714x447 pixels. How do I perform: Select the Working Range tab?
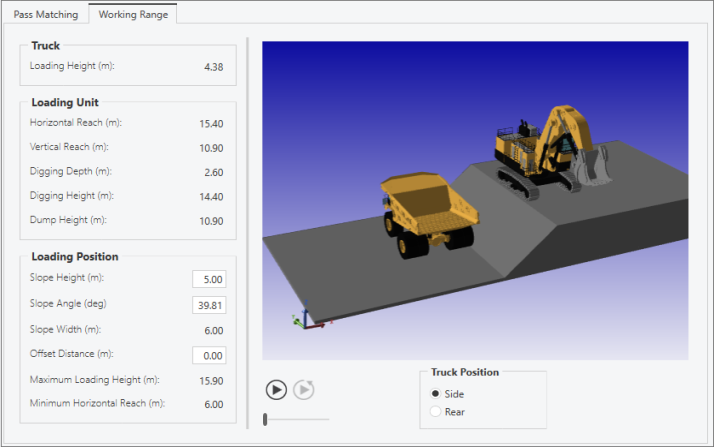(x=133, y=14)
